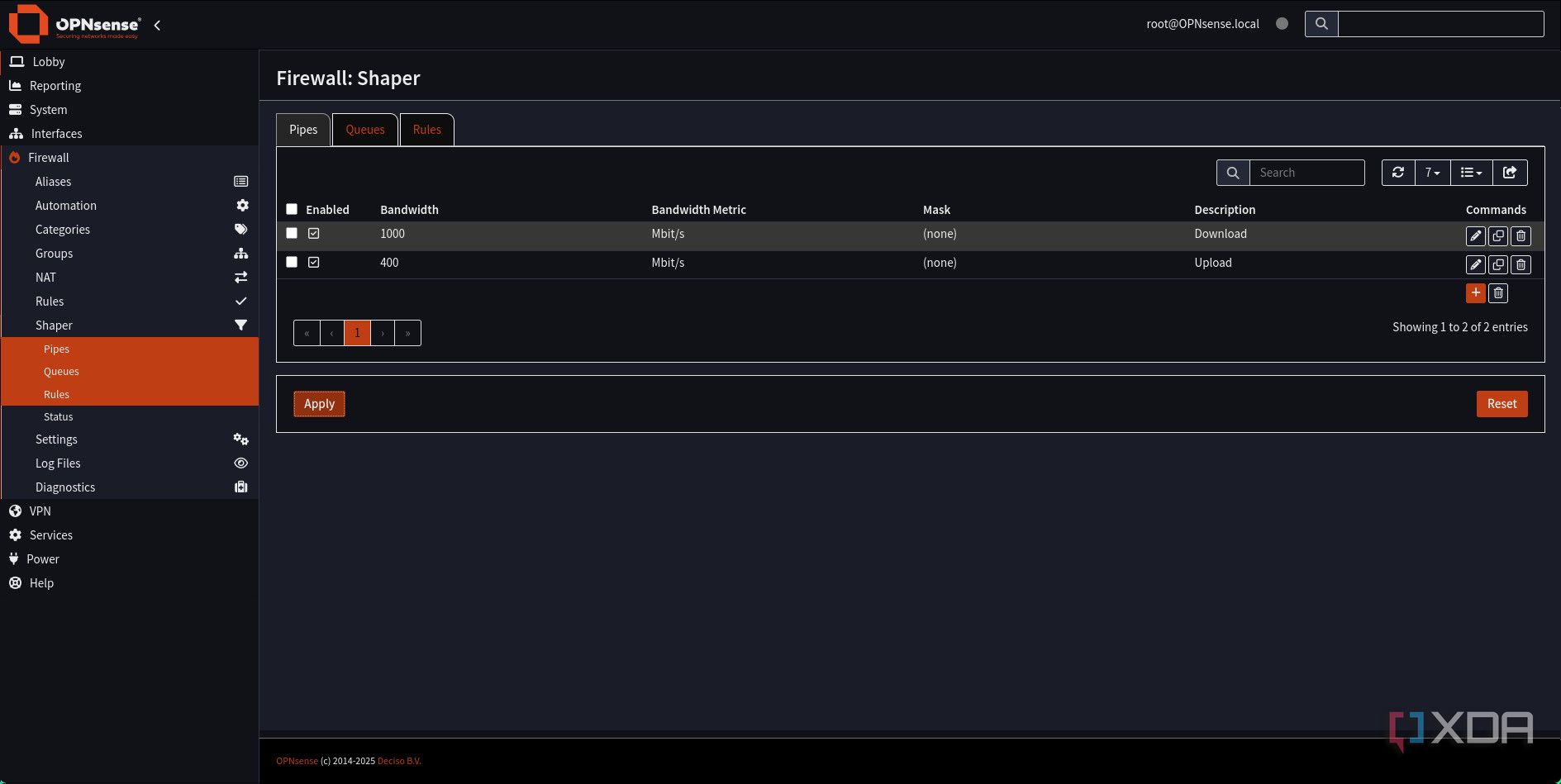The height and width of the screenshot is (784, 1561).
Task: Click the Settings cogs icon
Action: pos(241,440)
